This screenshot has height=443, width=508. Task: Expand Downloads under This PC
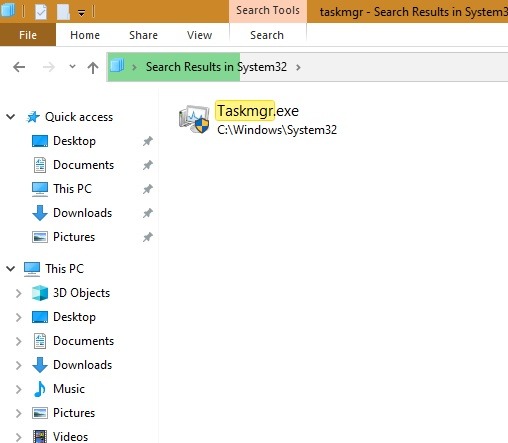19,365
